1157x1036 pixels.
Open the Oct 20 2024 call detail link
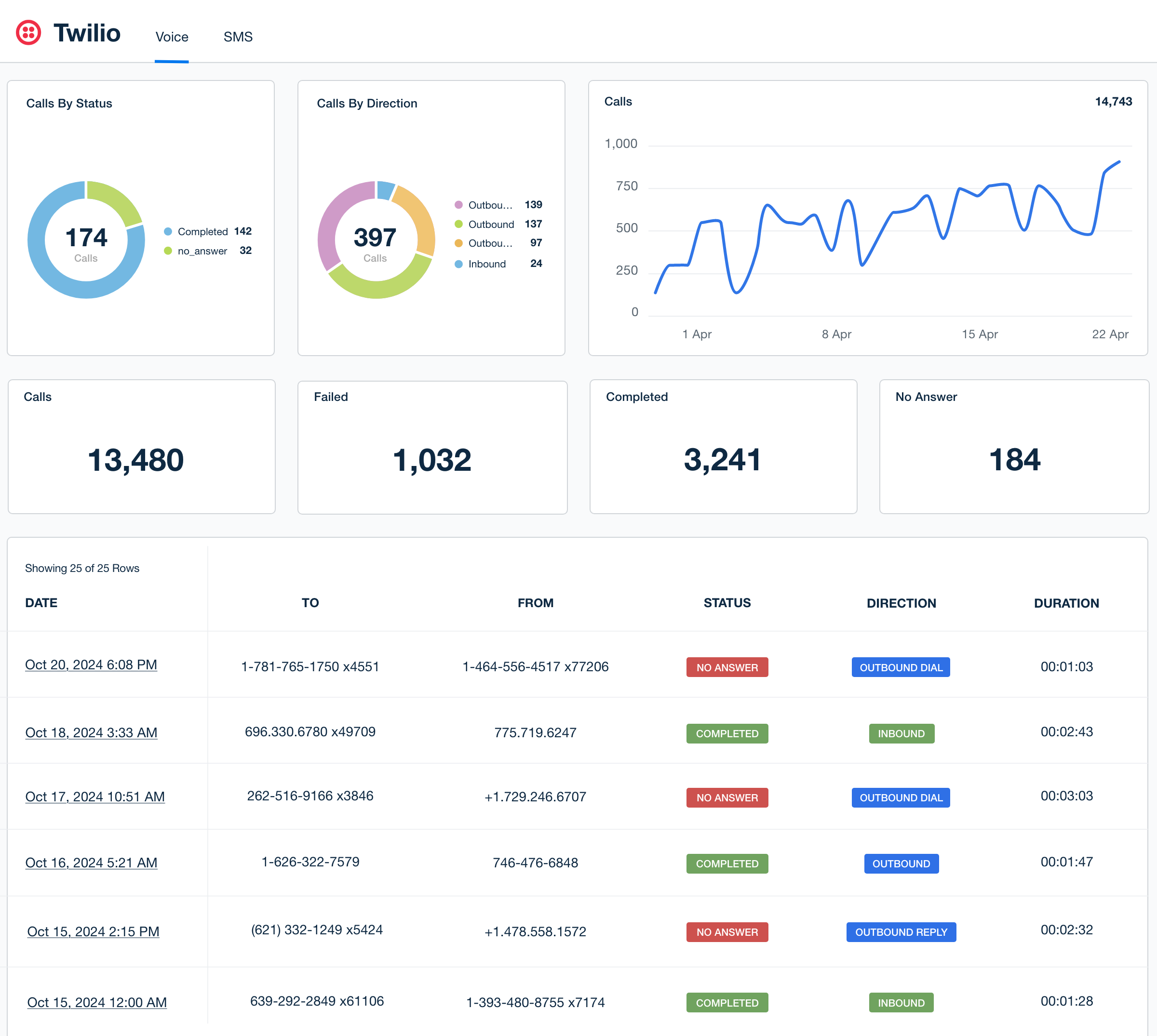point(91,664)
